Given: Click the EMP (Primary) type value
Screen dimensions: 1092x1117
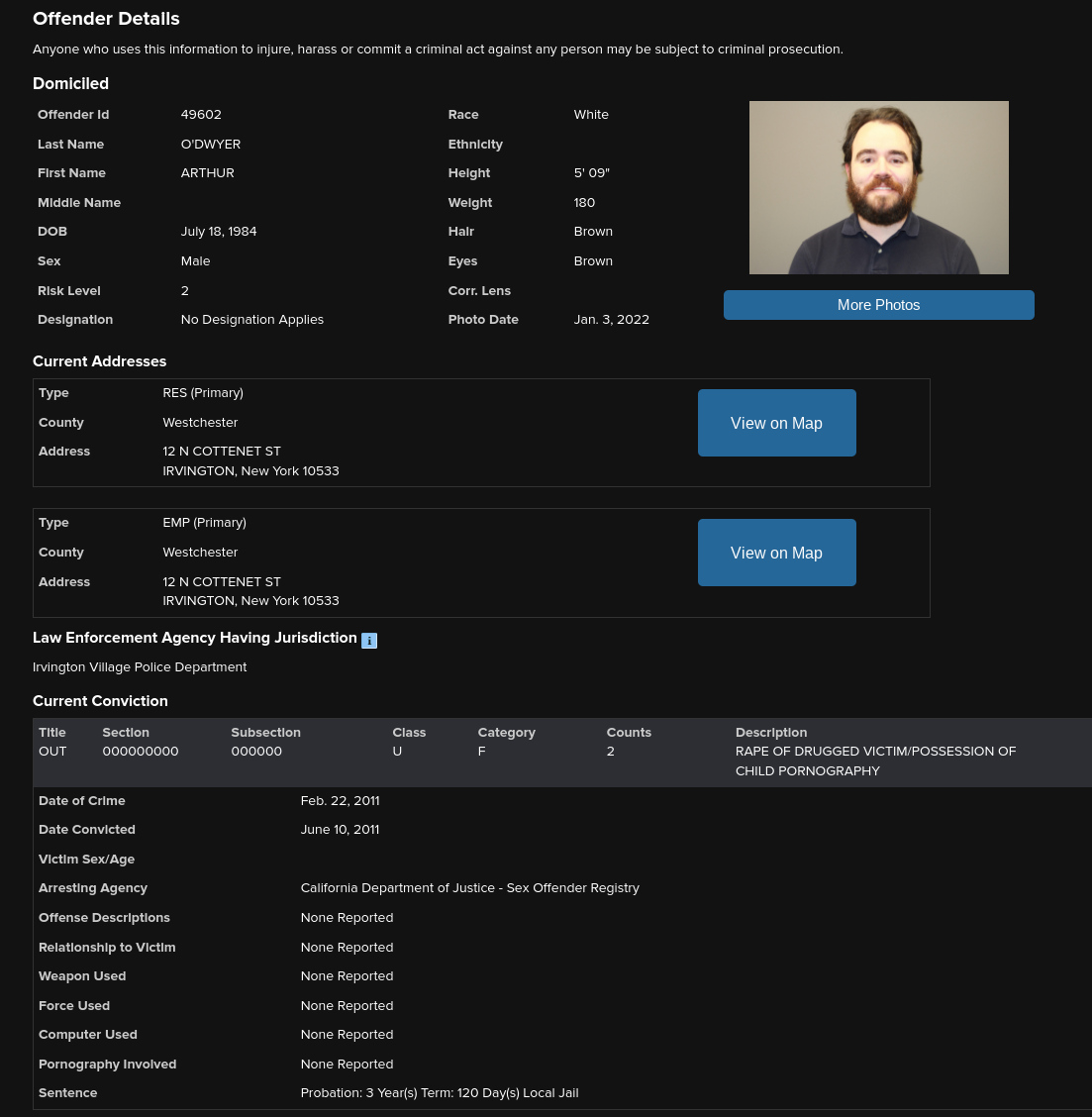Looking at the screenshot, I should pyautogui.click(x=204, y=522).
